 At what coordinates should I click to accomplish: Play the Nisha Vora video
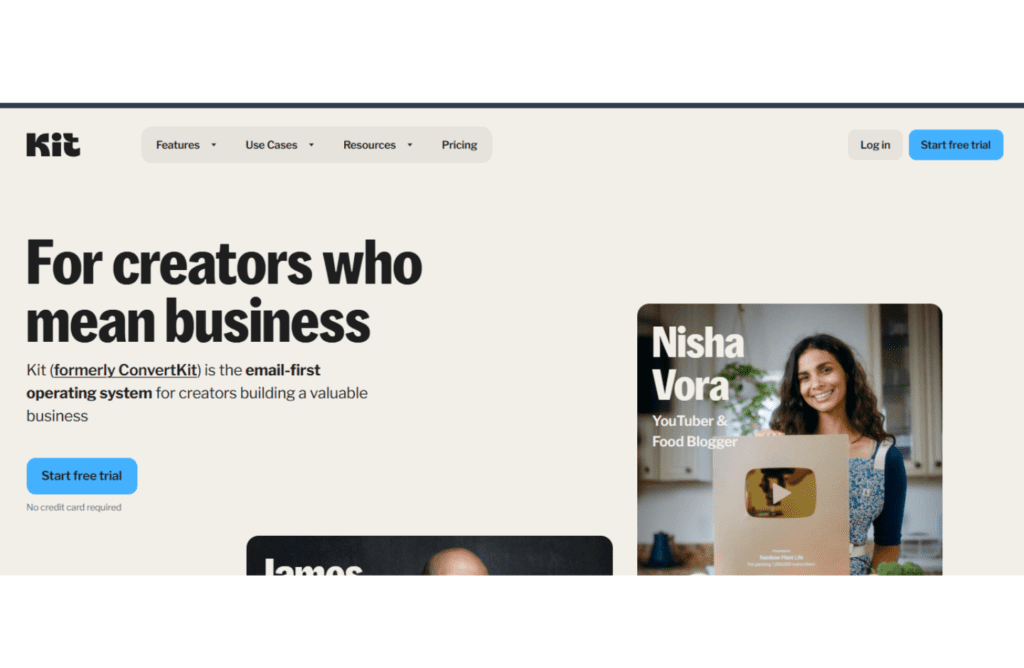point(780,493)
